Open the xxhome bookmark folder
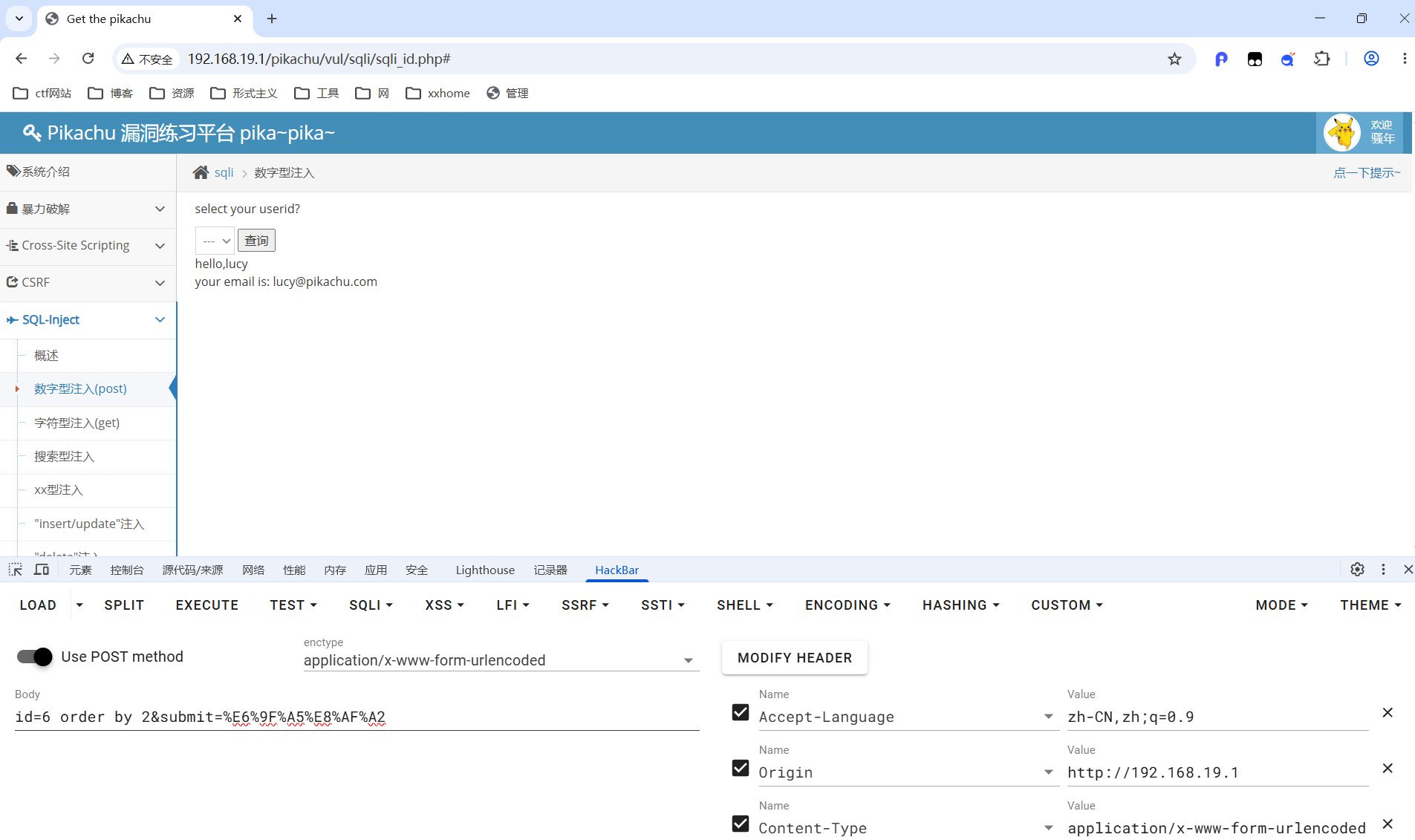Viewport: 1415px width, 840px height. (438, 93)
